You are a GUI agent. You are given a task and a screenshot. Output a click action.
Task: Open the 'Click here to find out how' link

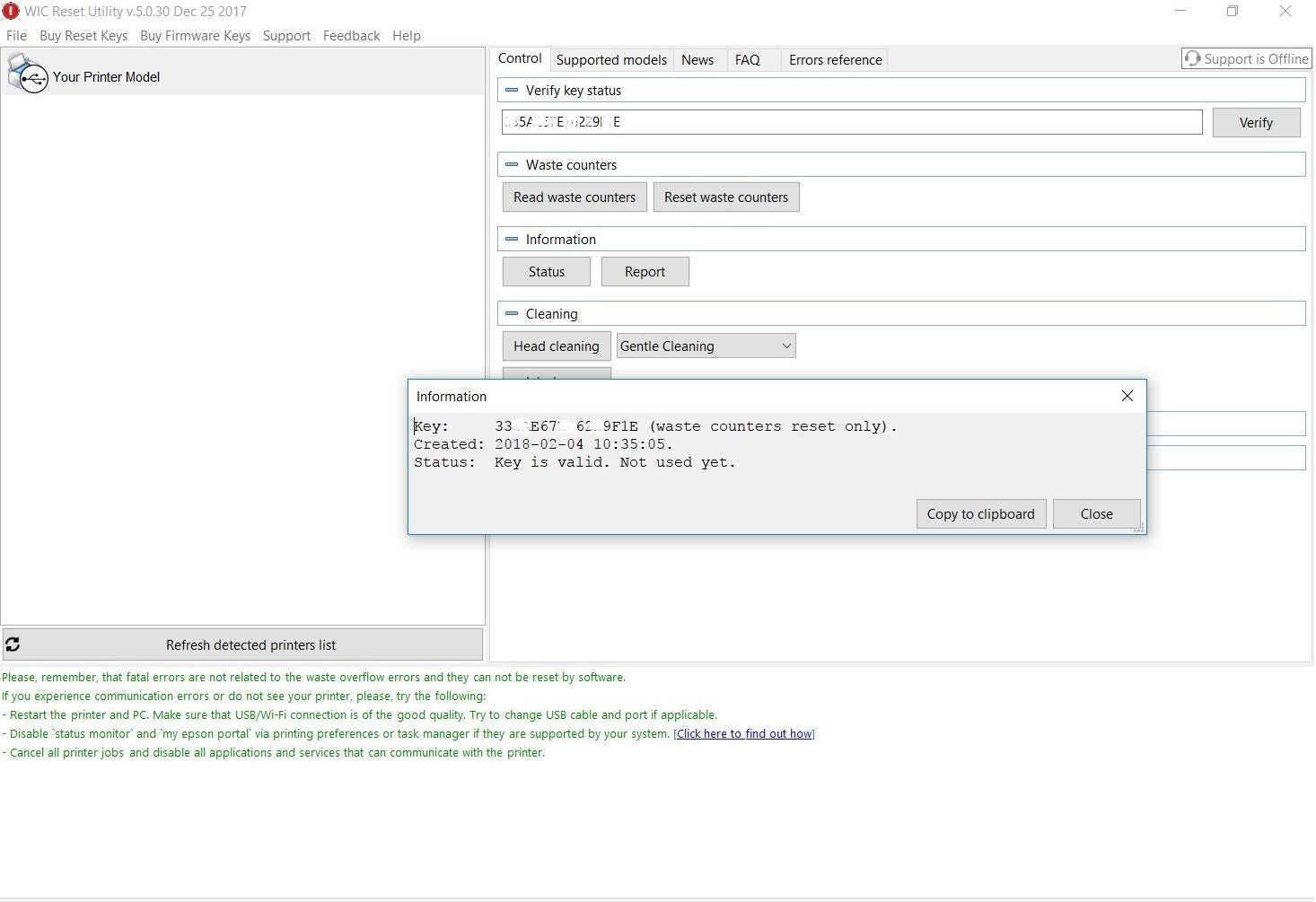click(x=744, y=733)
